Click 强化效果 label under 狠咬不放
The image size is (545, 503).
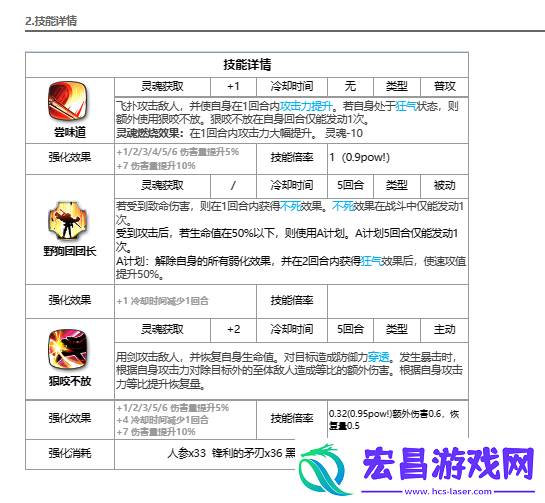coord(70,418)
